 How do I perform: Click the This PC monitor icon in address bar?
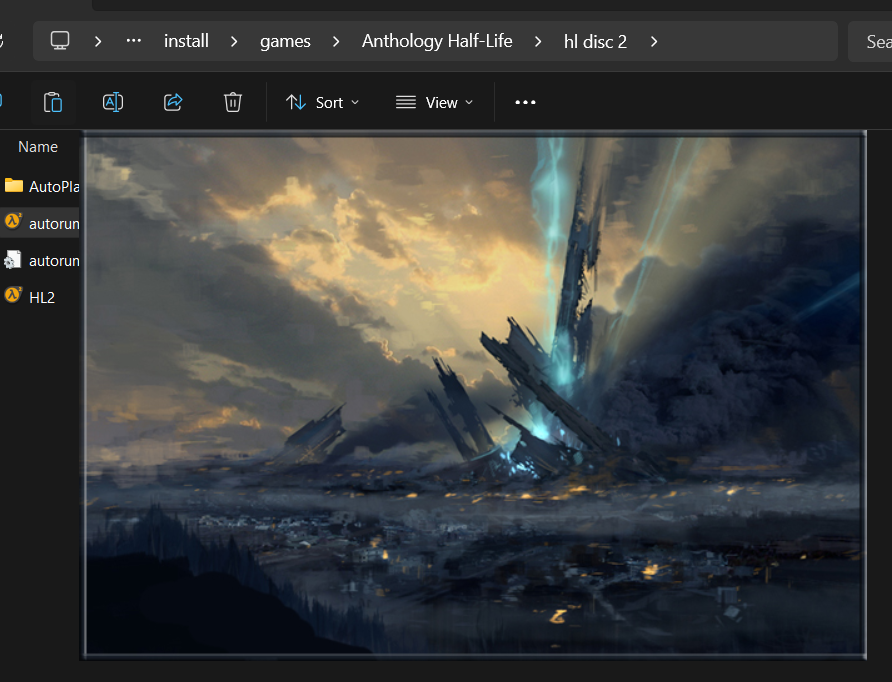click(x=60, y=41)
